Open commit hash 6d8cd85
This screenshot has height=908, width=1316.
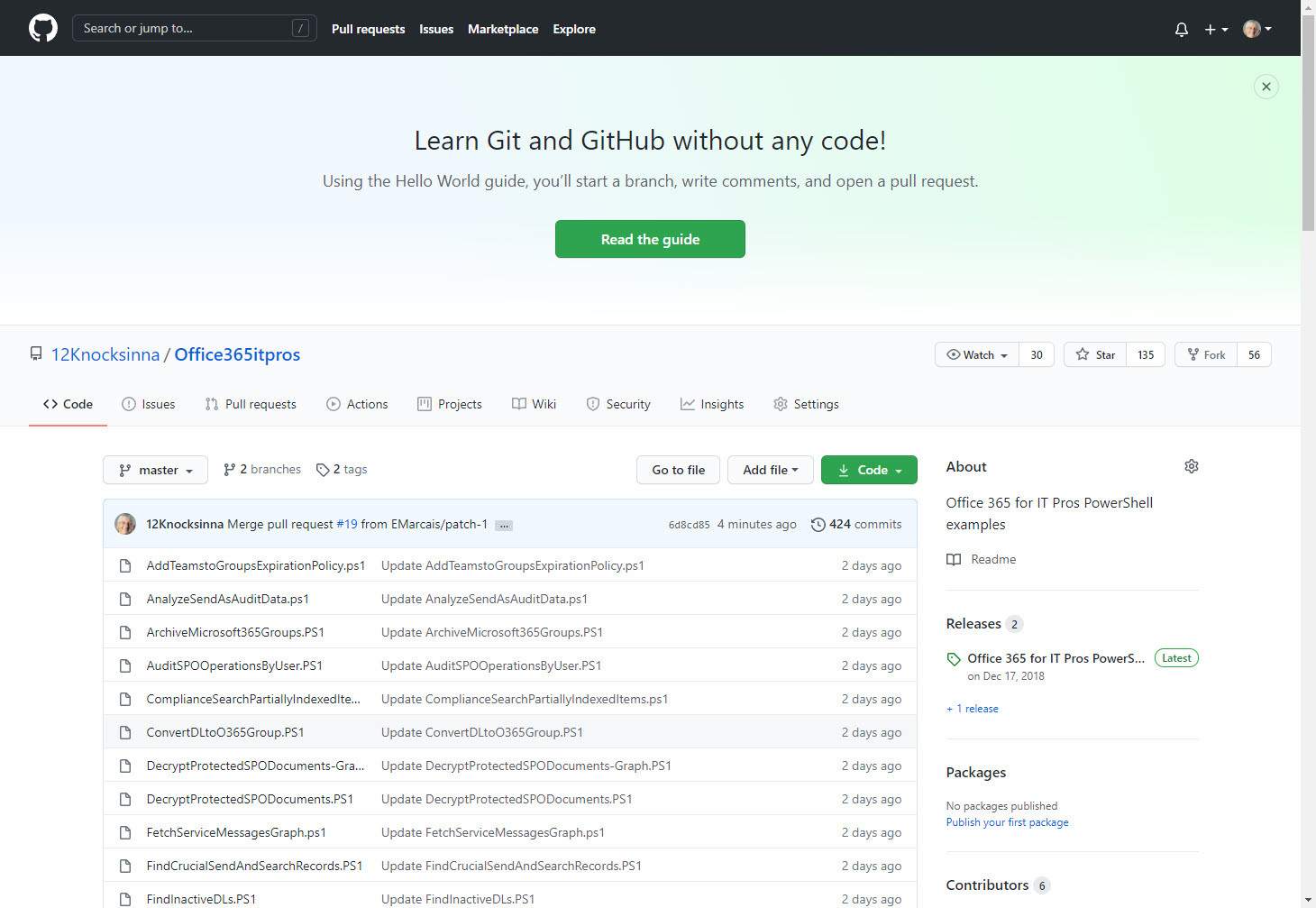(x=689, y=525)
